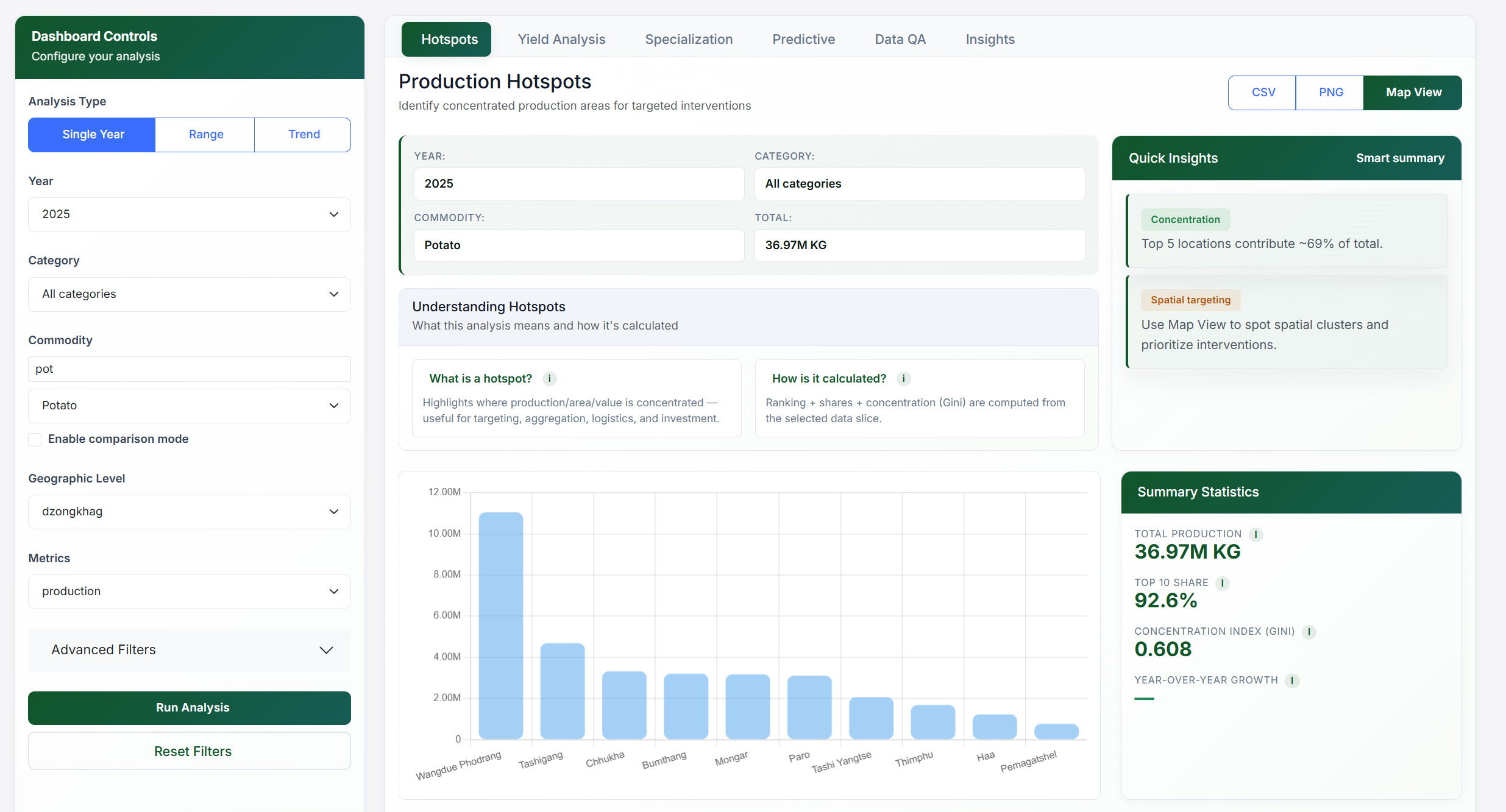Click Top 10 Share info icon
The image size is (1506, 812).
(1222, 583)
